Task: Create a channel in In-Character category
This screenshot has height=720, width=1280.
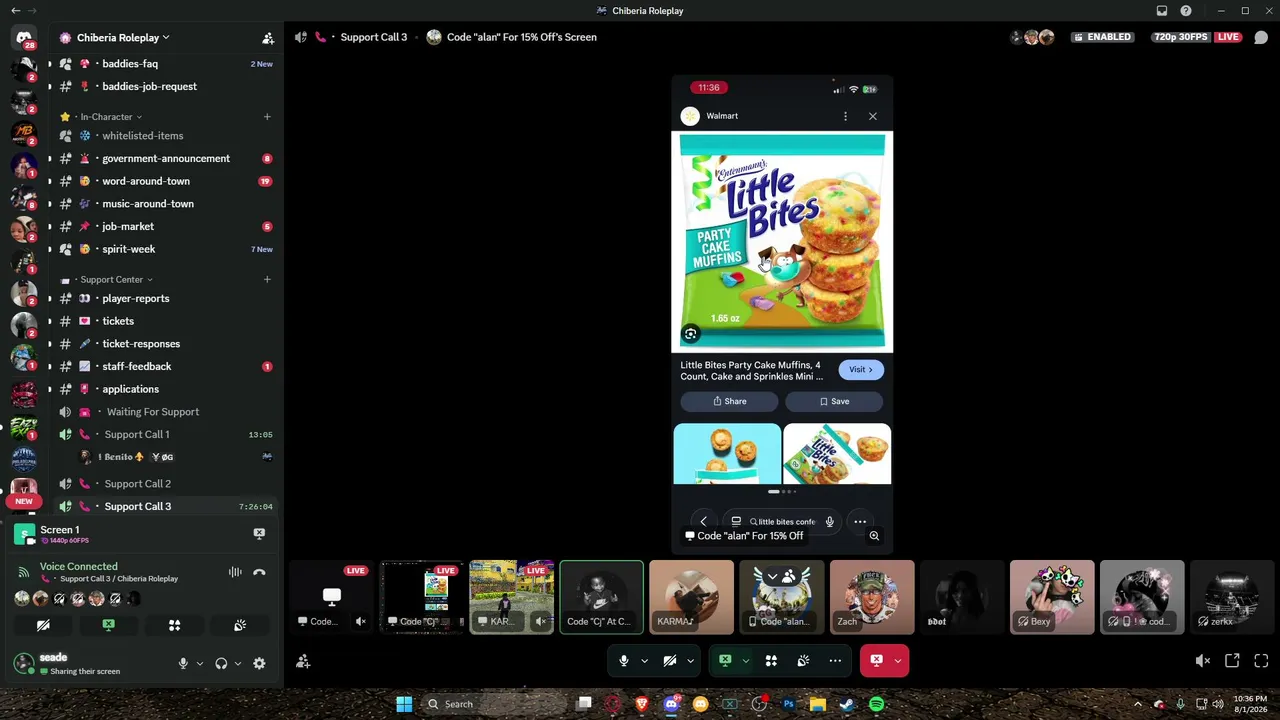Action: click(x=267, y=117)
